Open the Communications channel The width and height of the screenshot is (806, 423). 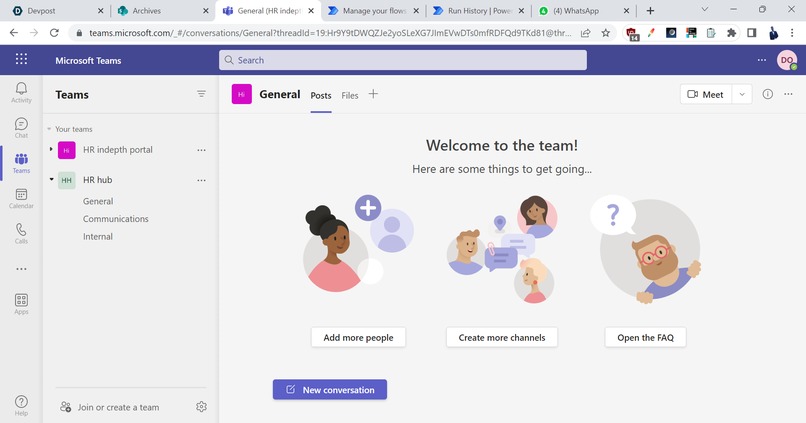point(116,219)
